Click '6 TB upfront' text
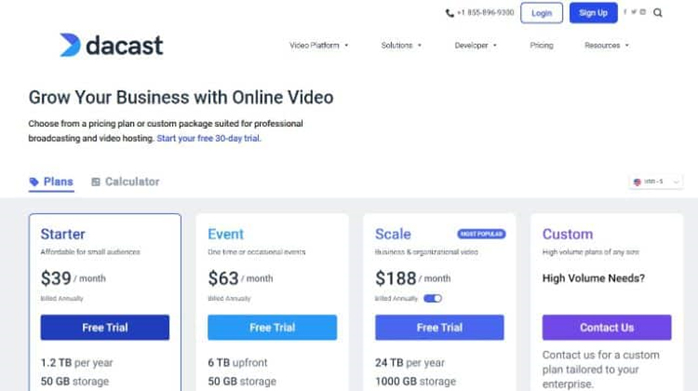The height and width of the screenshot is (391, 698). coord(238,362)
